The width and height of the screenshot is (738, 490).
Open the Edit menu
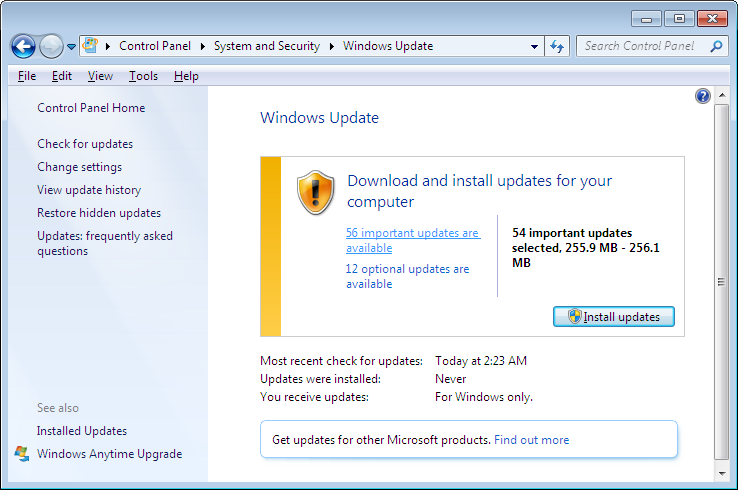point(62,76)
